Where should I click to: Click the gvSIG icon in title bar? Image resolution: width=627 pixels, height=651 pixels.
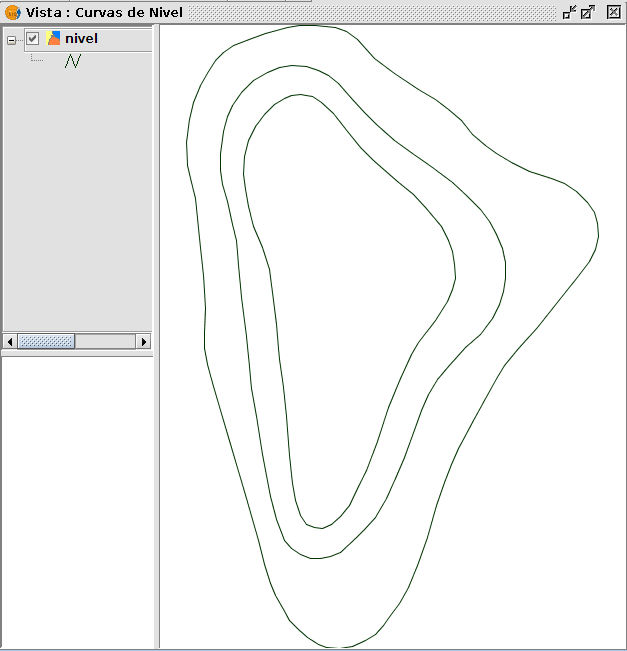tap(12, 12)
